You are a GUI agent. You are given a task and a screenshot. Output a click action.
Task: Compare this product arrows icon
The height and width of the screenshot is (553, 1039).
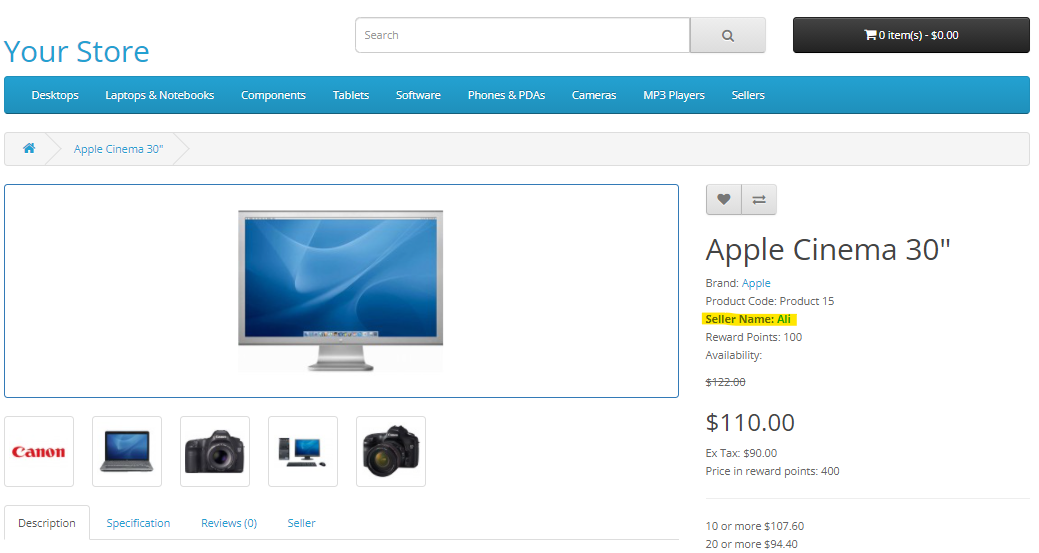pyautogui.click(x=759, y=199)
